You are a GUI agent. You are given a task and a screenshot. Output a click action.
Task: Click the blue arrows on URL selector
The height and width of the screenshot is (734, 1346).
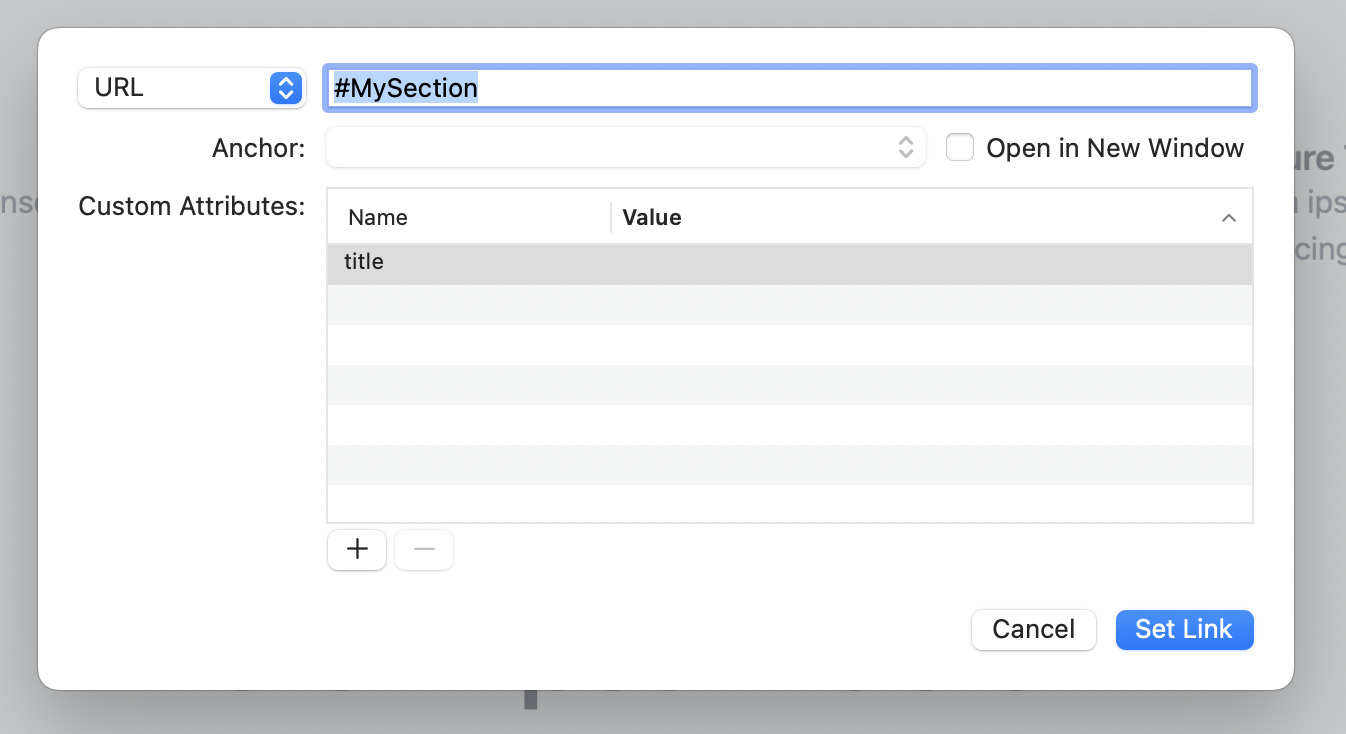pos(286,88)
